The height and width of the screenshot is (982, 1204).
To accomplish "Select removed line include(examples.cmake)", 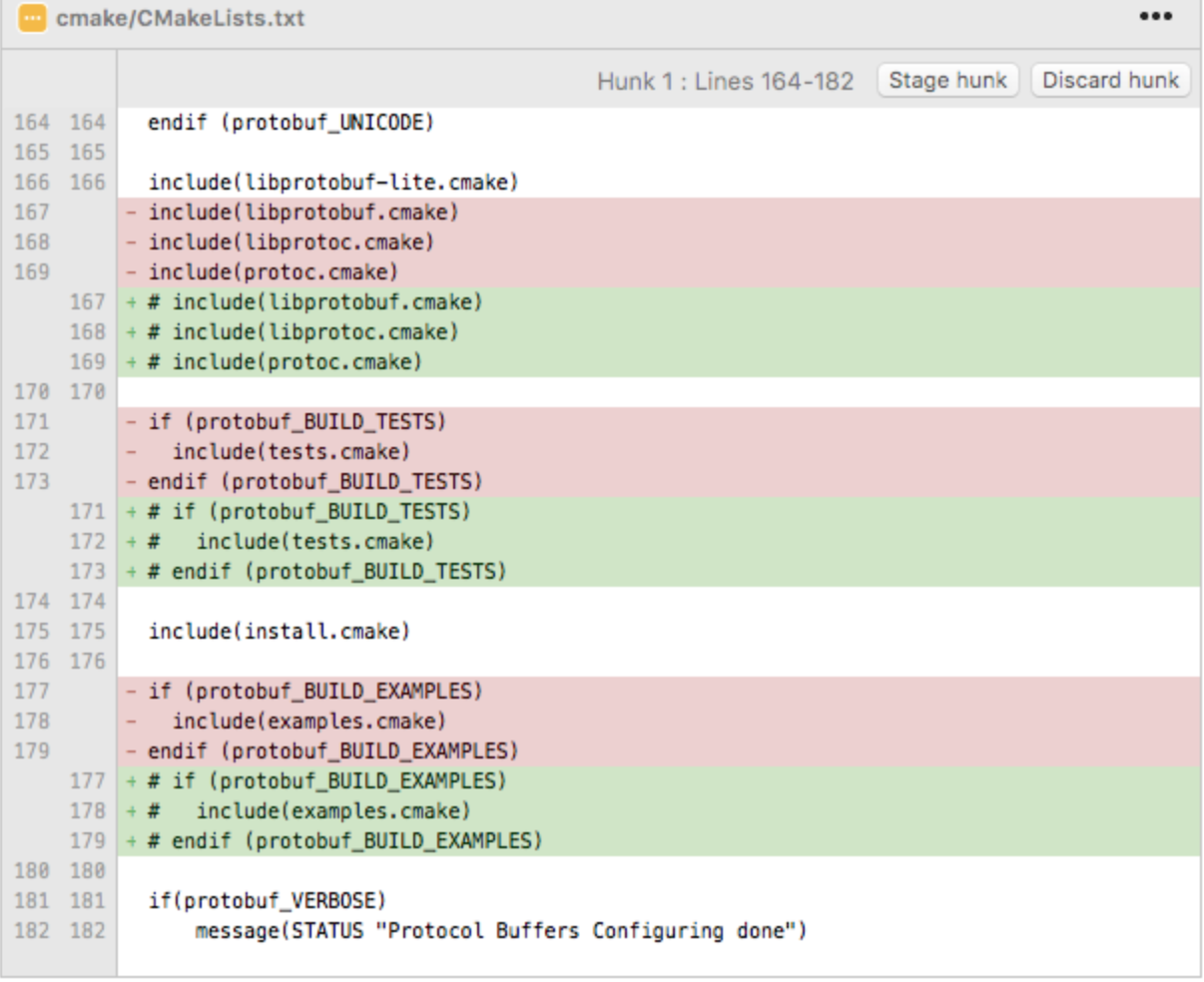I will point(308,721).
